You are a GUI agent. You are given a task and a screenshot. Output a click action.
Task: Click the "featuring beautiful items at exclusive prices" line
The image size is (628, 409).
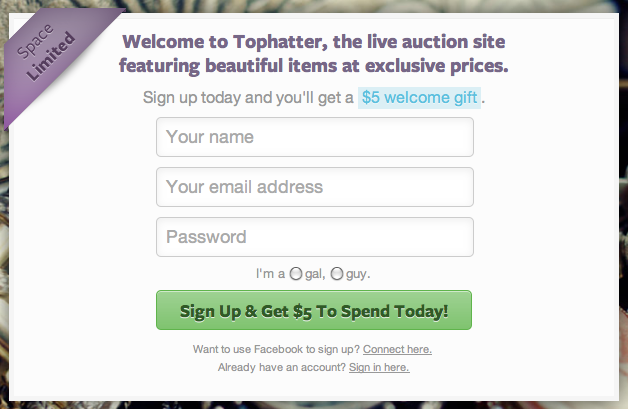313,67
